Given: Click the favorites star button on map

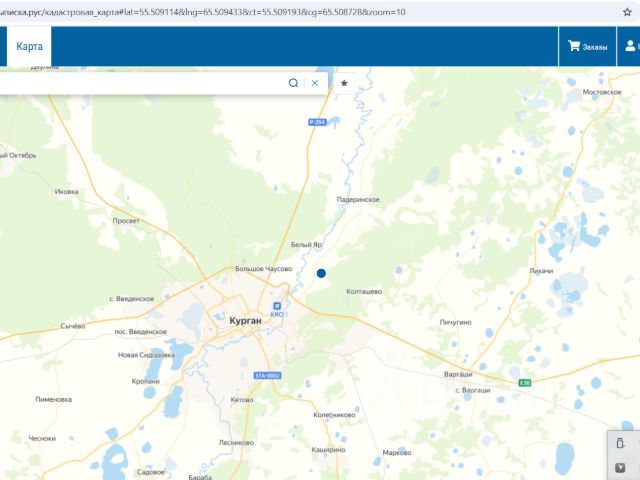Looking at the screenshot, I should (344, 83).
